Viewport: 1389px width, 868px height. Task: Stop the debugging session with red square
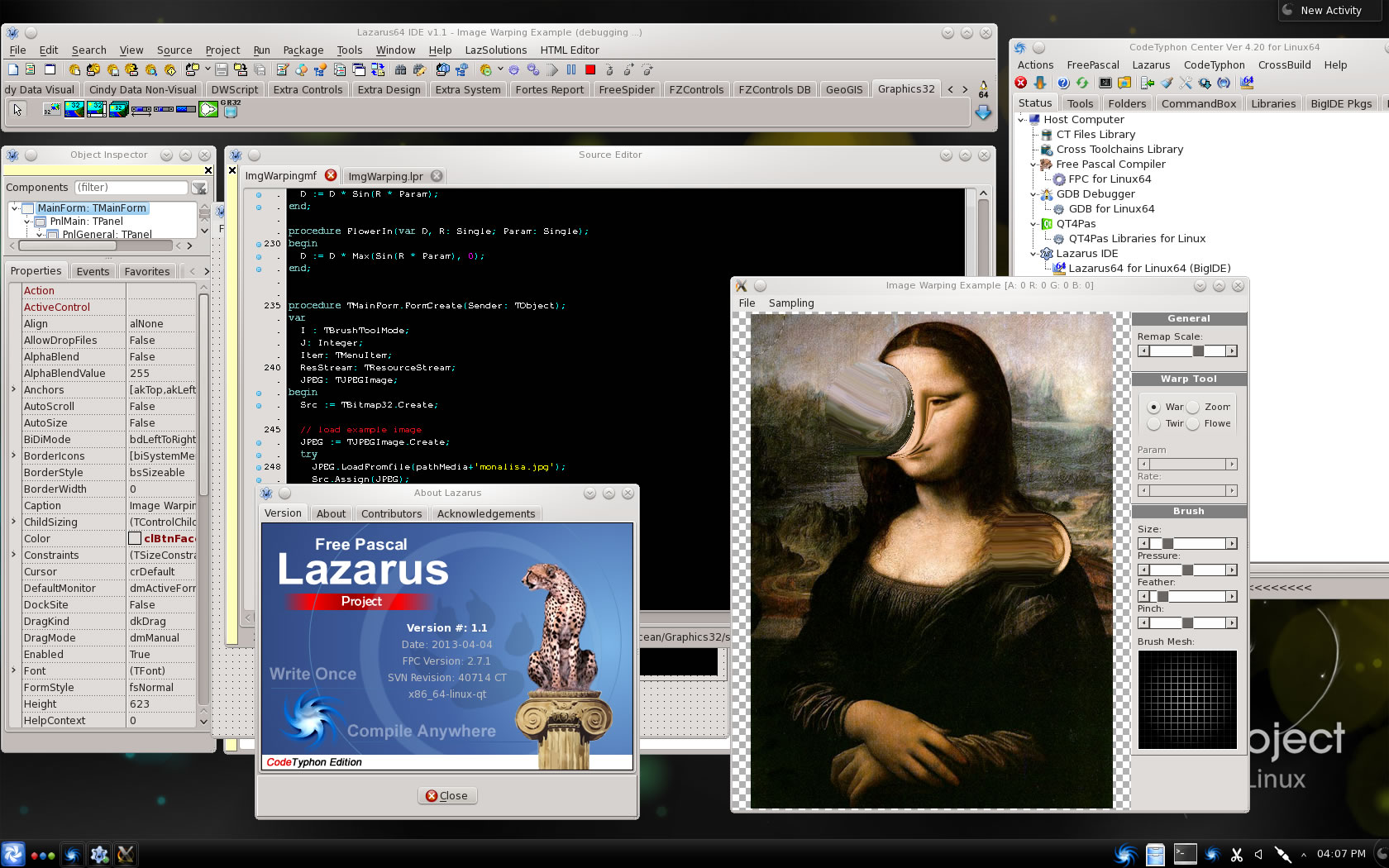(x=590, y=69)
